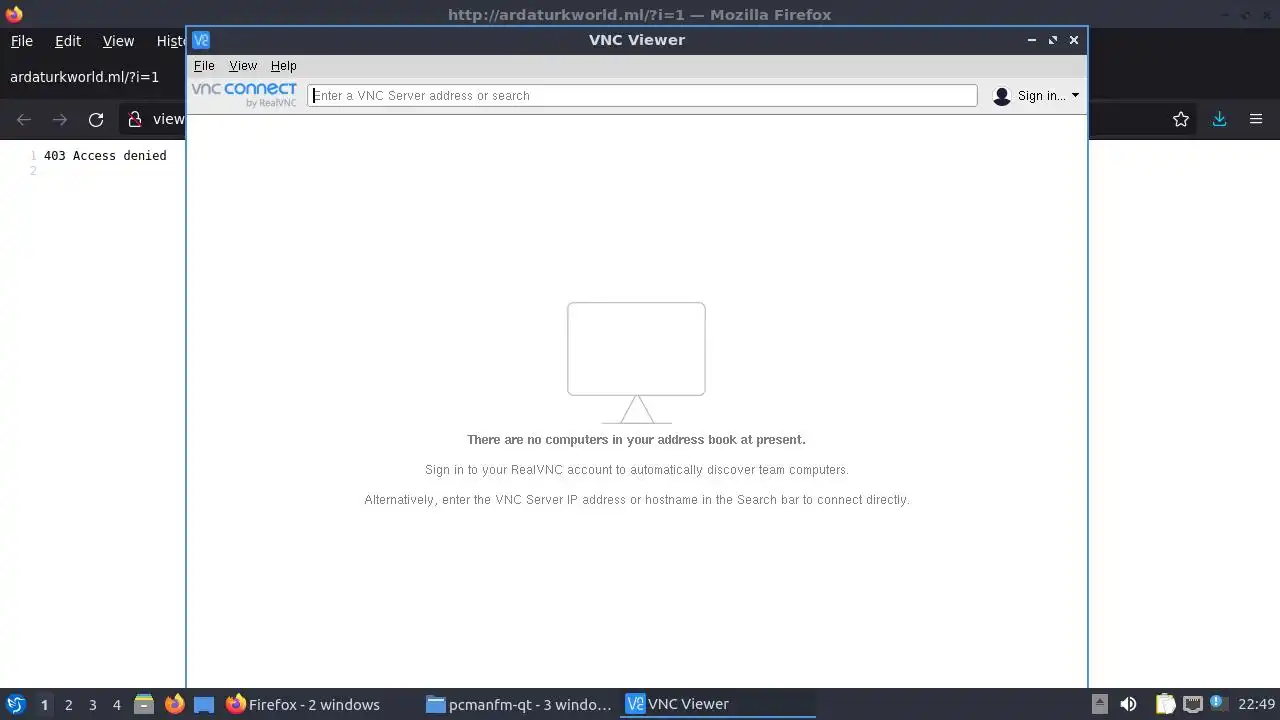Click Firefox forward arrow button
The height and width of the screenshot is (720, 1280).
(60, 119)
